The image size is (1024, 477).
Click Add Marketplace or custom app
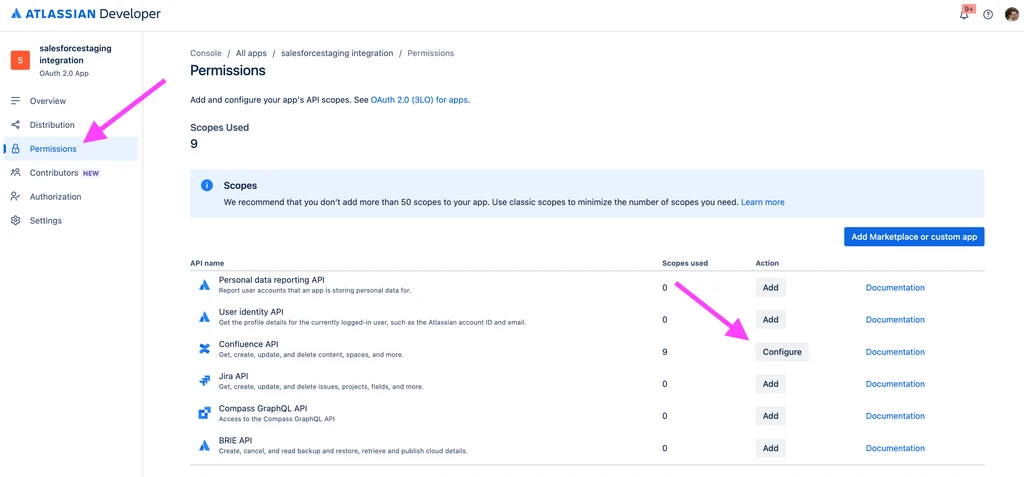point(914,237)
